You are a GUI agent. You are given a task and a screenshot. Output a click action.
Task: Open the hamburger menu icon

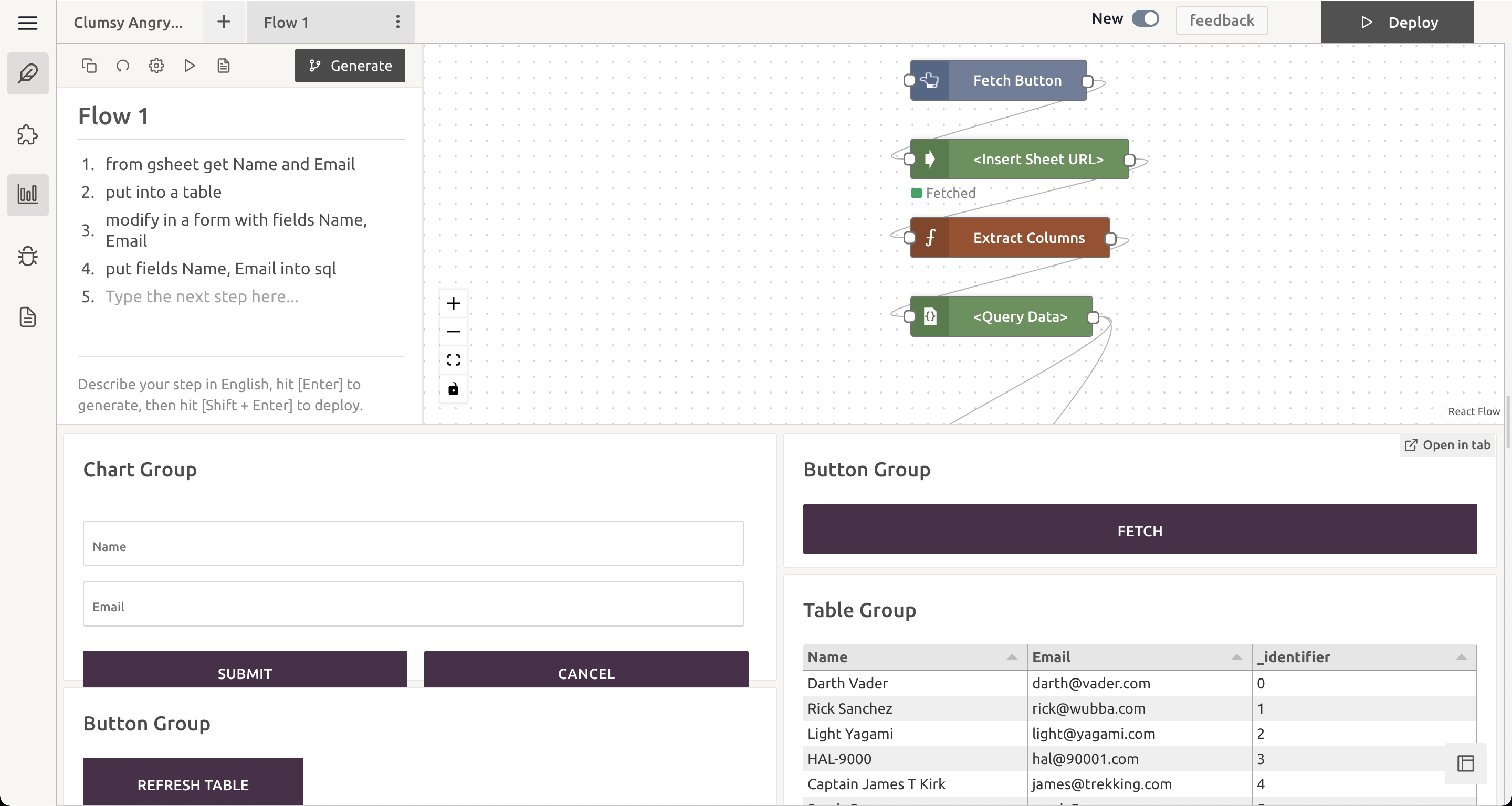(x=28, y=23)
